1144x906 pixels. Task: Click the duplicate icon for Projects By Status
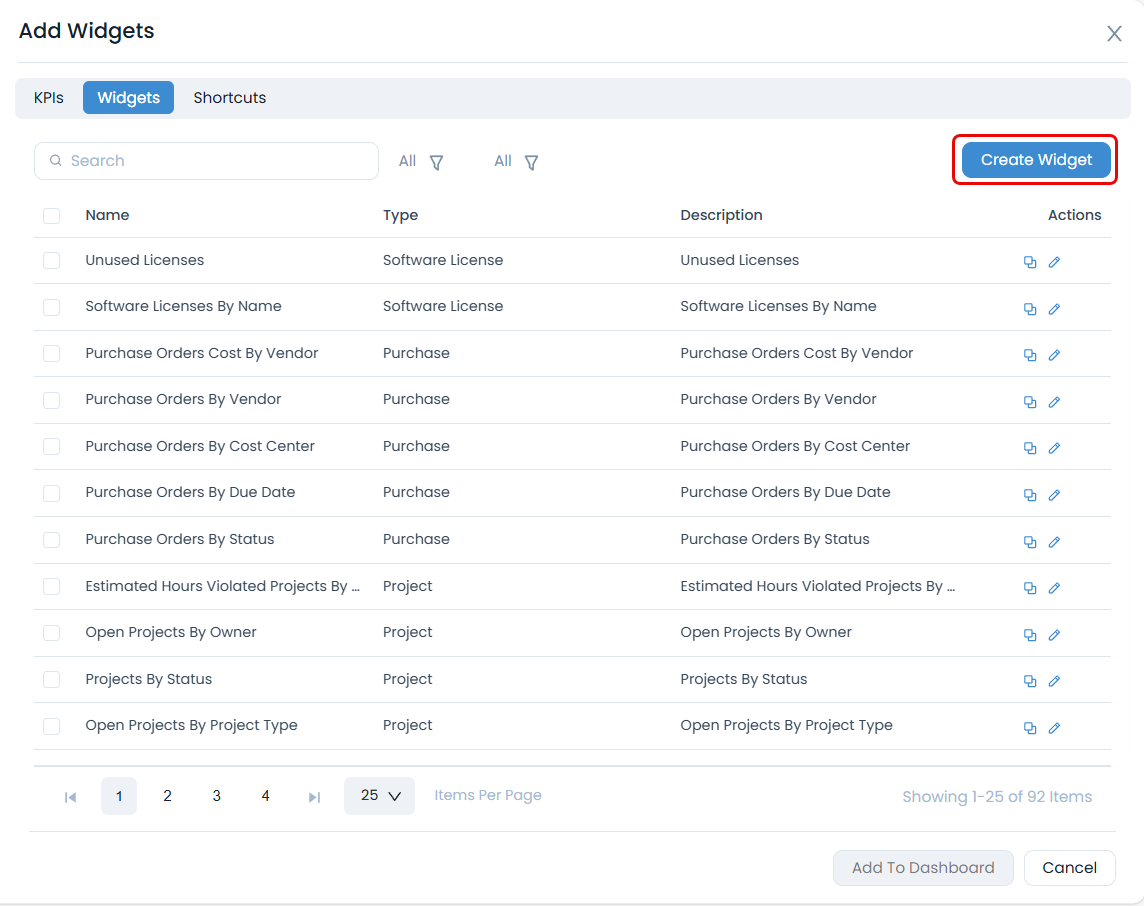pos(1031,680)
